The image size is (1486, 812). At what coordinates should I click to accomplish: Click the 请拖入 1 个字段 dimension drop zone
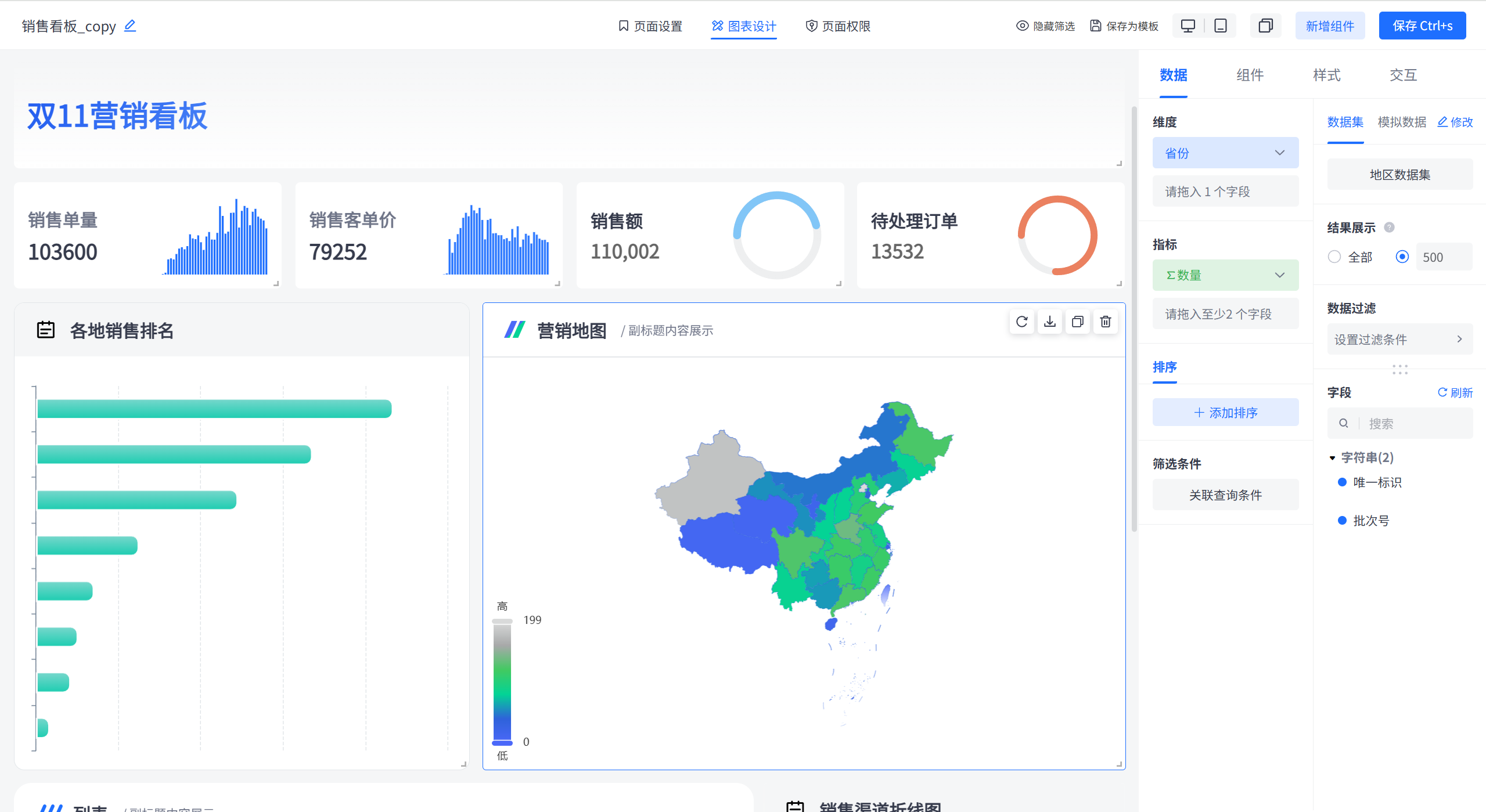[x=1226, y=191]
